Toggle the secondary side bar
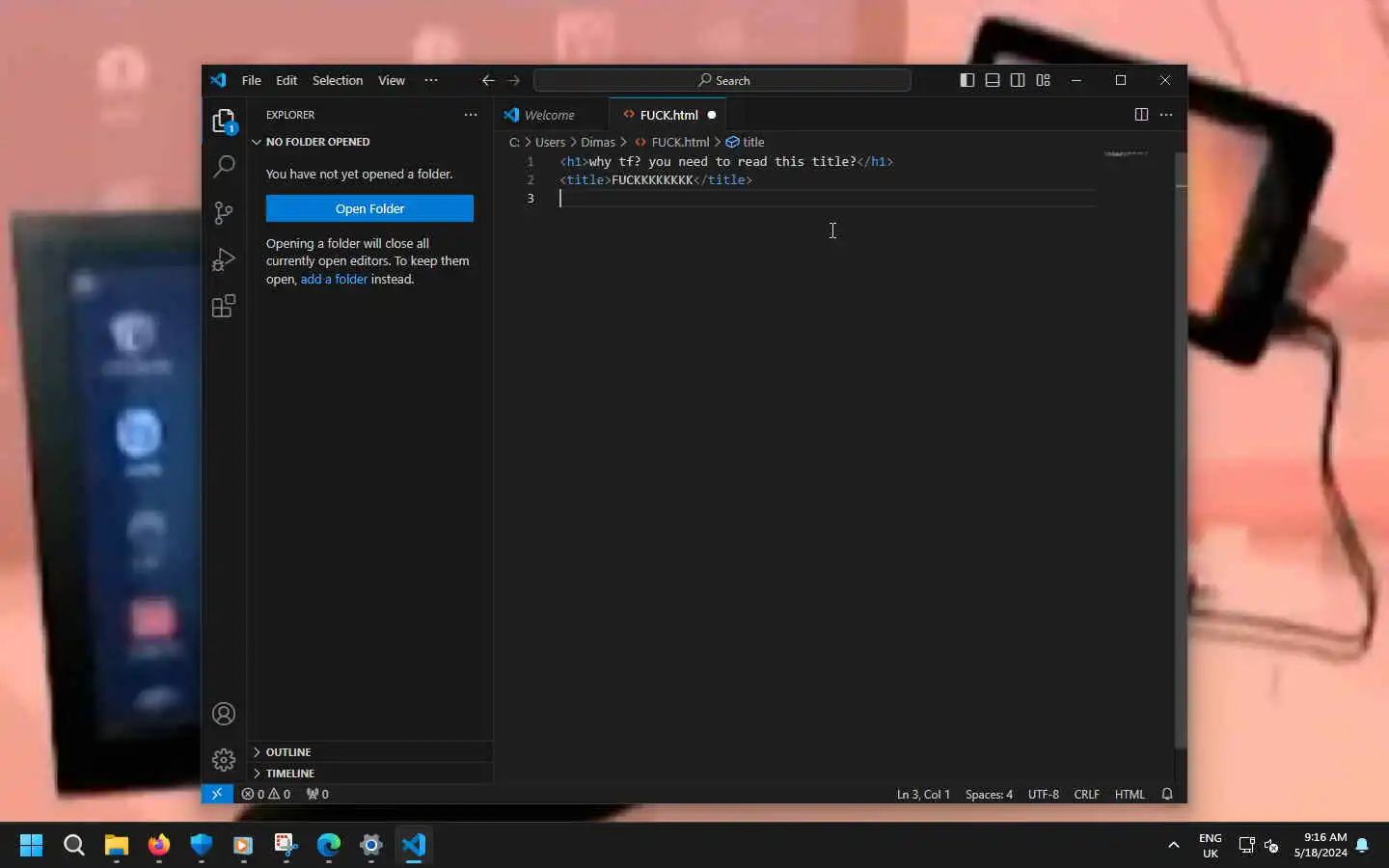Screen dimensions: 1389x868 (x=1018, y=80)
